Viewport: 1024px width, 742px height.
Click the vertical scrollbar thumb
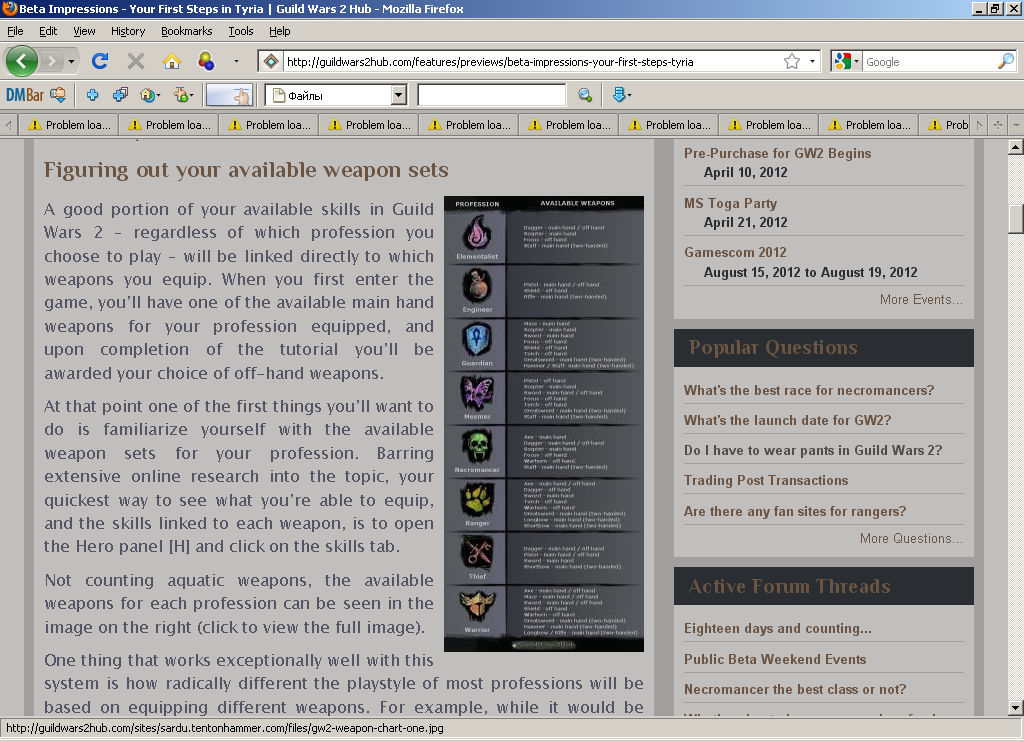coord(1016,219)
